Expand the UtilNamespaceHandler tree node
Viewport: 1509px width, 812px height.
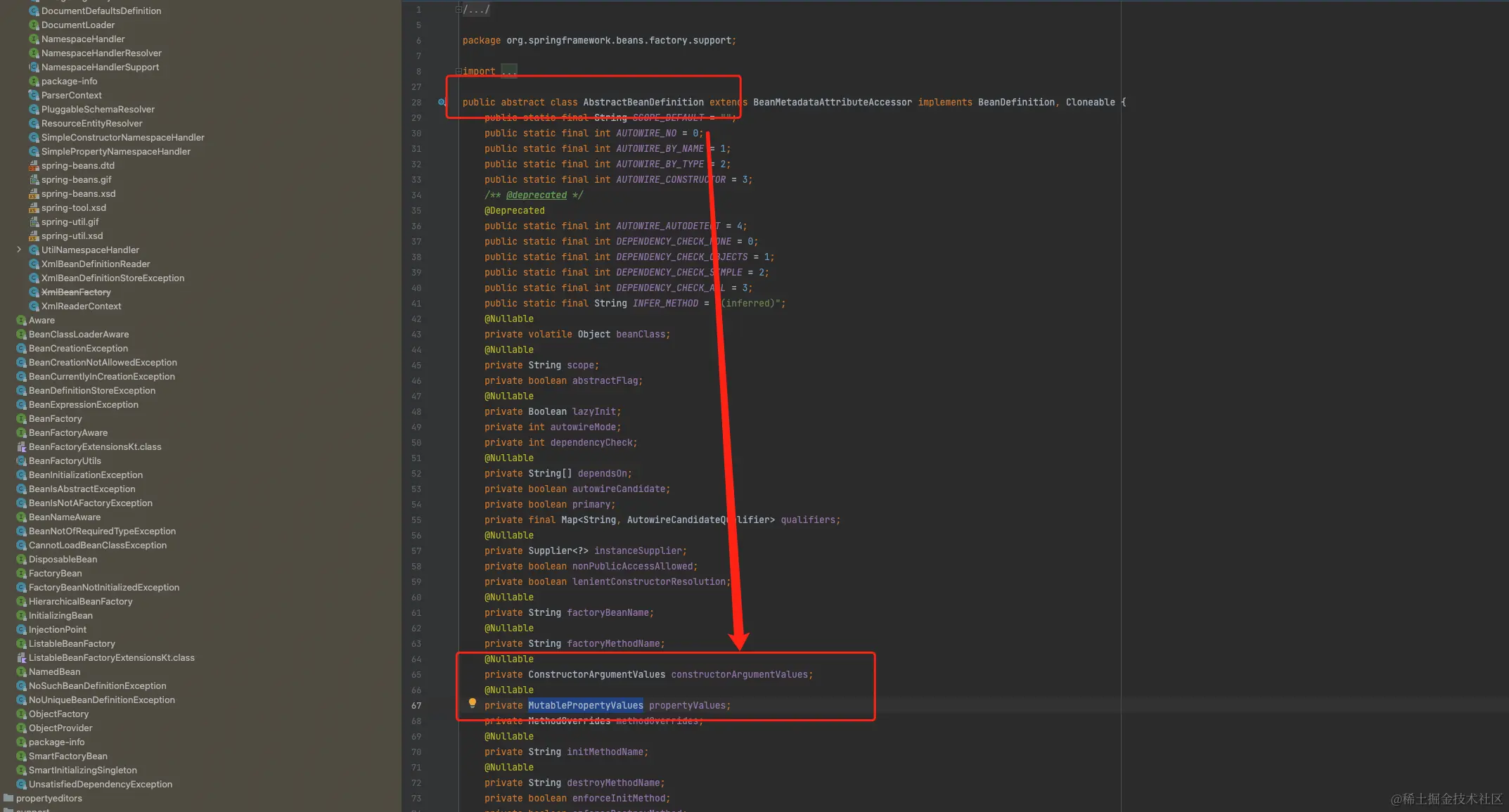[x=19, y=250]
